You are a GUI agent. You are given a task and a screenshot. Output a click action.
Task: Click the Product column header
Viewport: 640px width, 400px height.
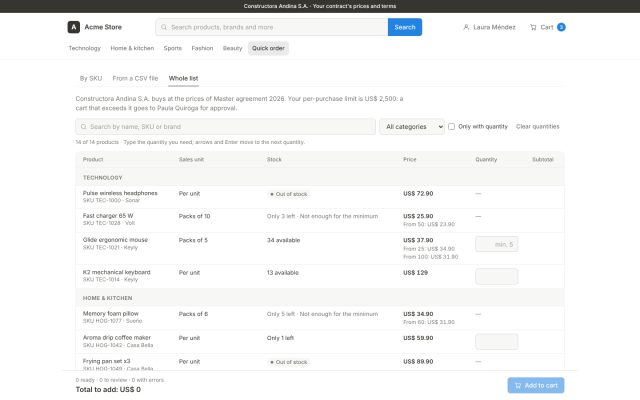click(x=93, y=160)
